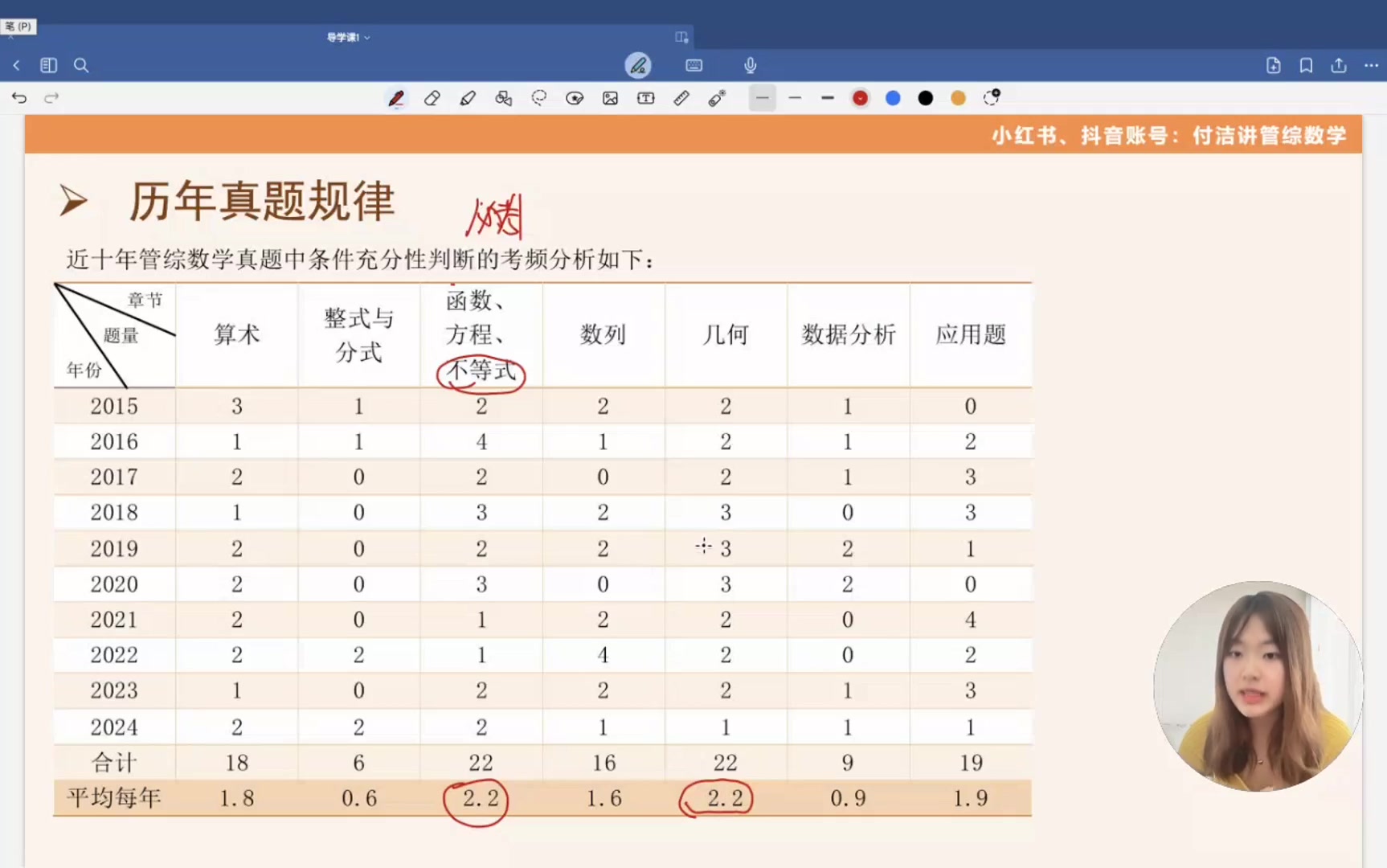This screenshot has height=868, width=1387.
Task: Select the Shapes tool
Action: 504,98
